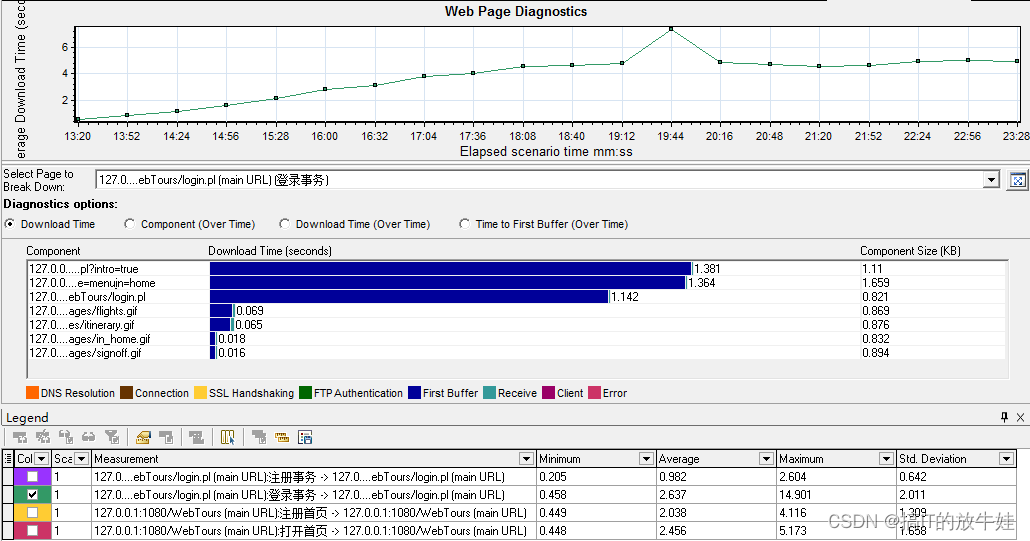Screen dimensions: 1030x541
Task: Click the 1.659 component size value
Action: click(876, 283)
